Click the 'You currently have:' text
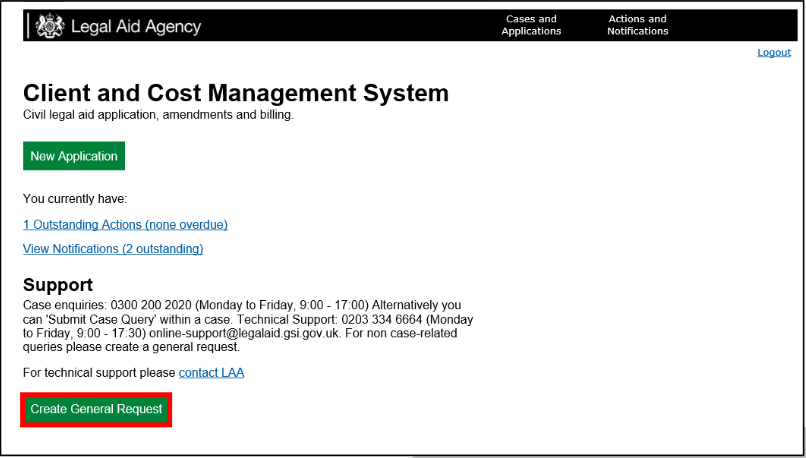 (x=75, y=199)
